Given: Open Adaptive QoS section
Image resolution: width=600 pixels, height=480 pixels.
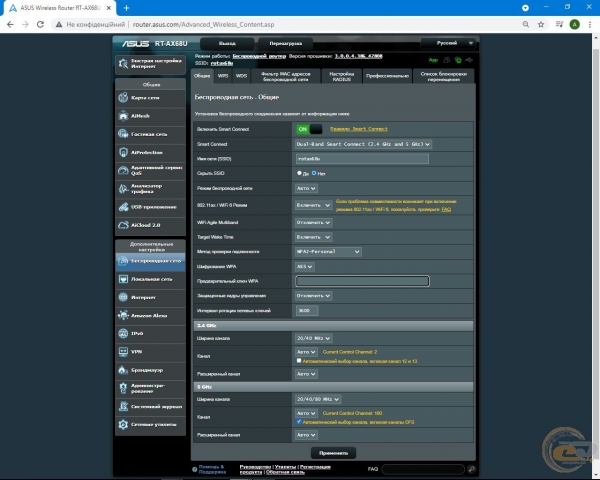Looking at the screenshot, I should coord(150,171).
